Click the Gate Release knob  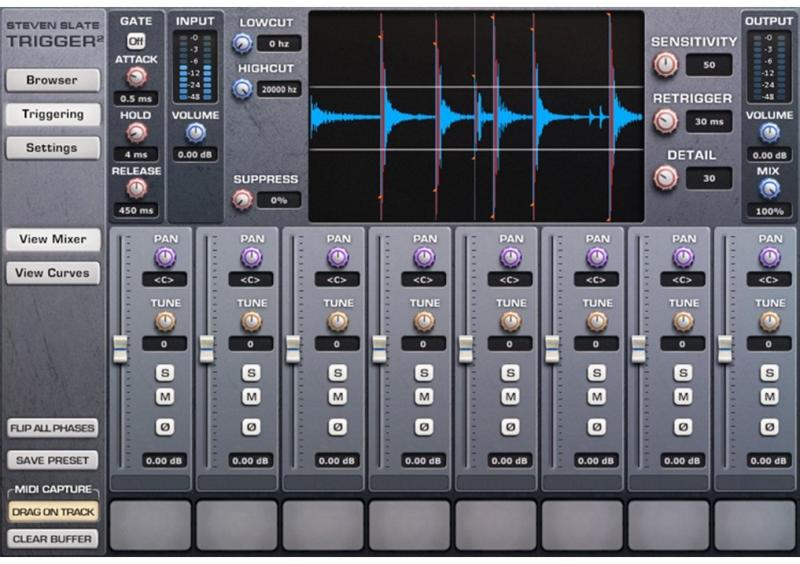(x=136, y=188)
